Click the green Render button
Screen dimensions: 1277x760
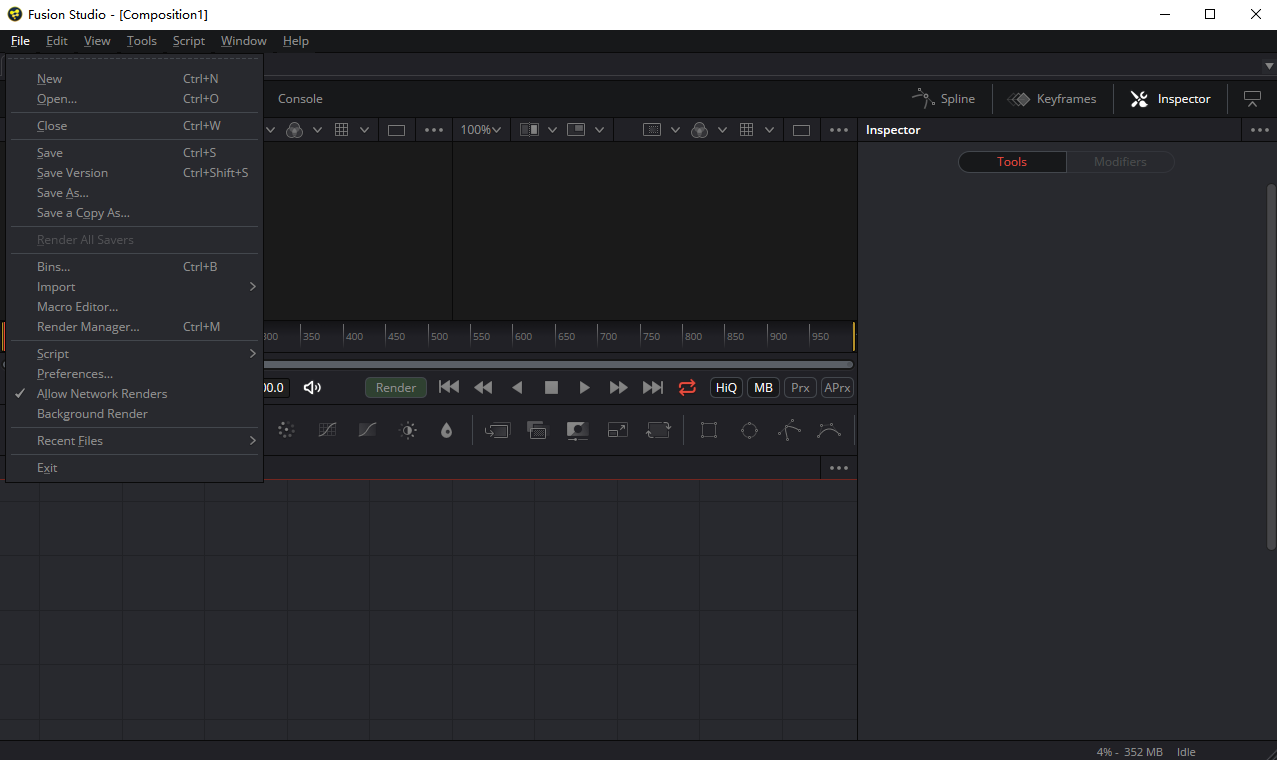(x=396, y=388)
